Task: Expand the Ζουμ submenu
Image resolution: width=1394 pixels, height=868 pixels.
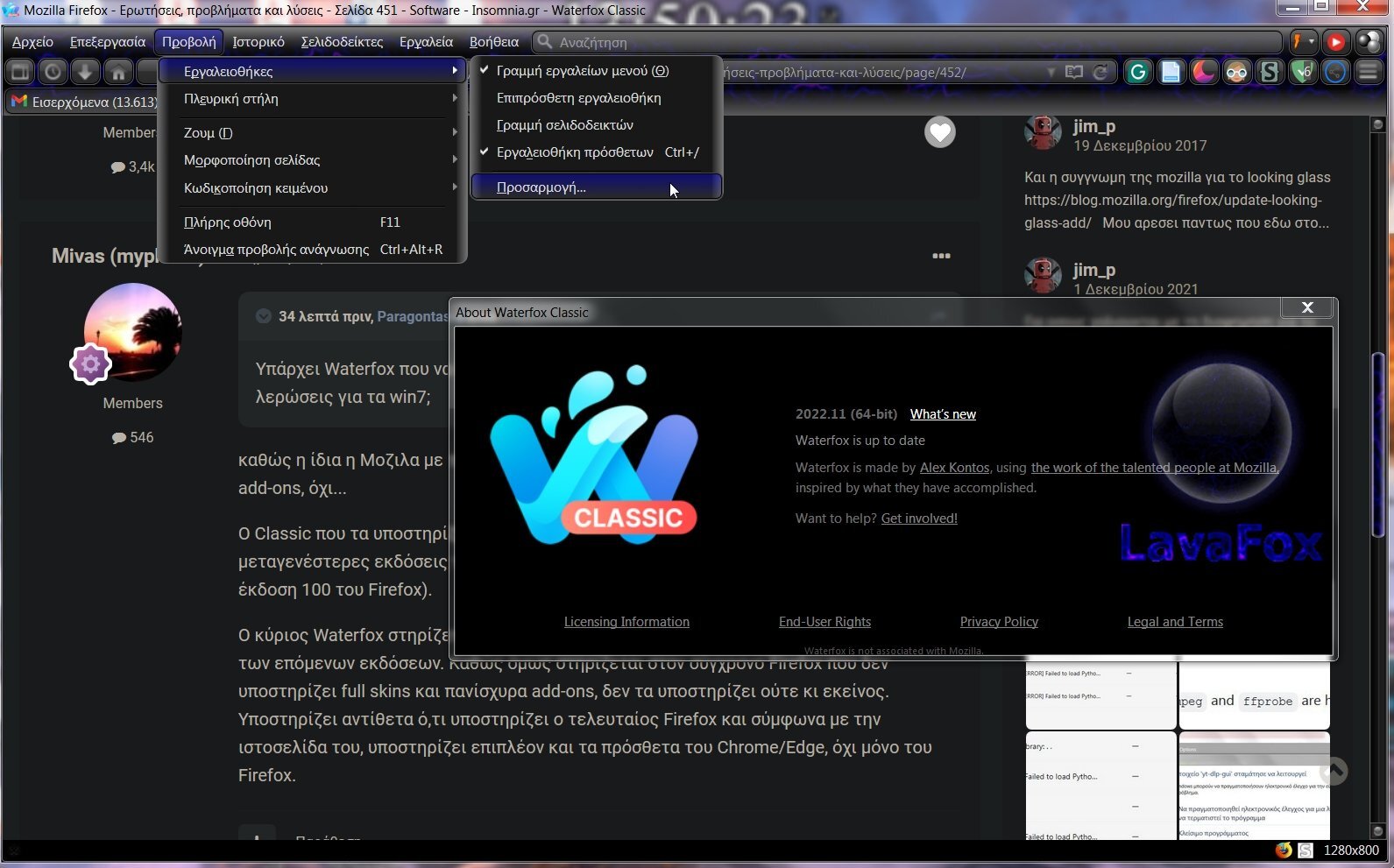Action: 312,133
